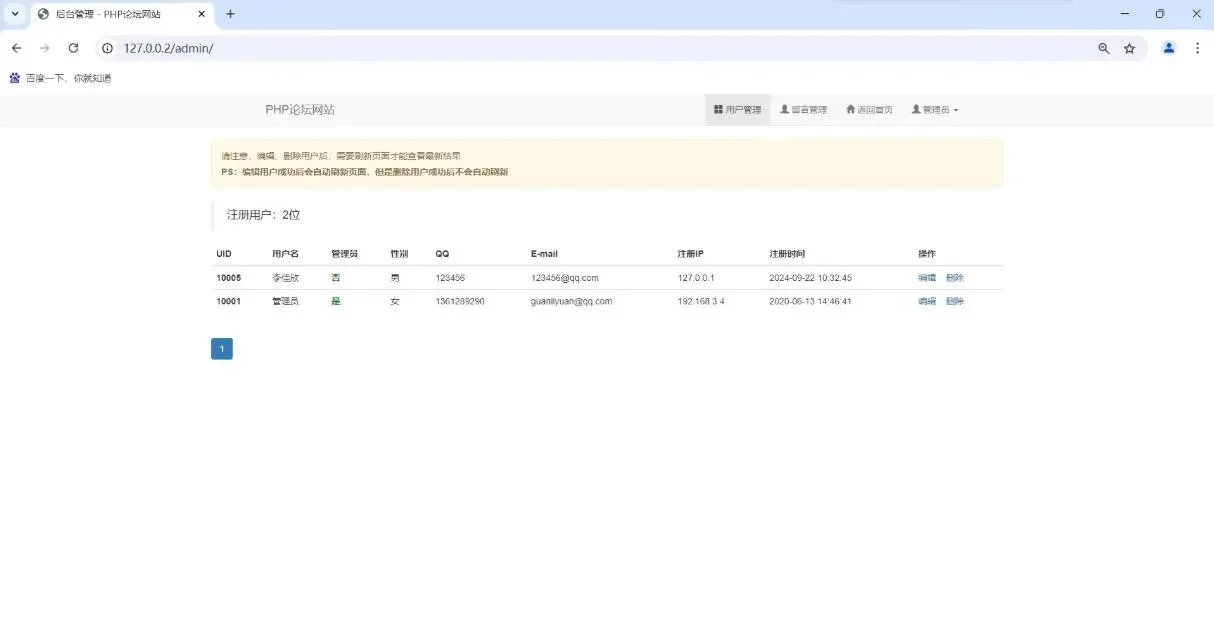Screen dimensions: 1214x641
Task: Edit user 李佳欣 via 编辑 link
Action: click(927, 278)
